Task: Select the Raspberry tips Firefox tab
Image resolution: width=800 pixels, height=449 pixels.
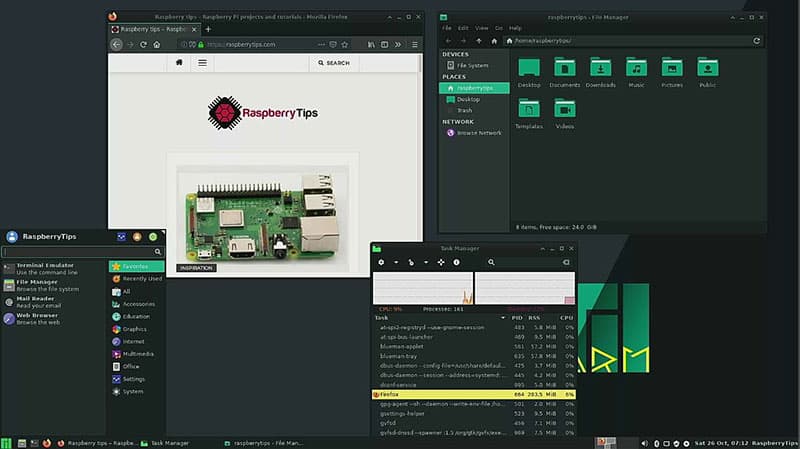Action: point(153,29)
